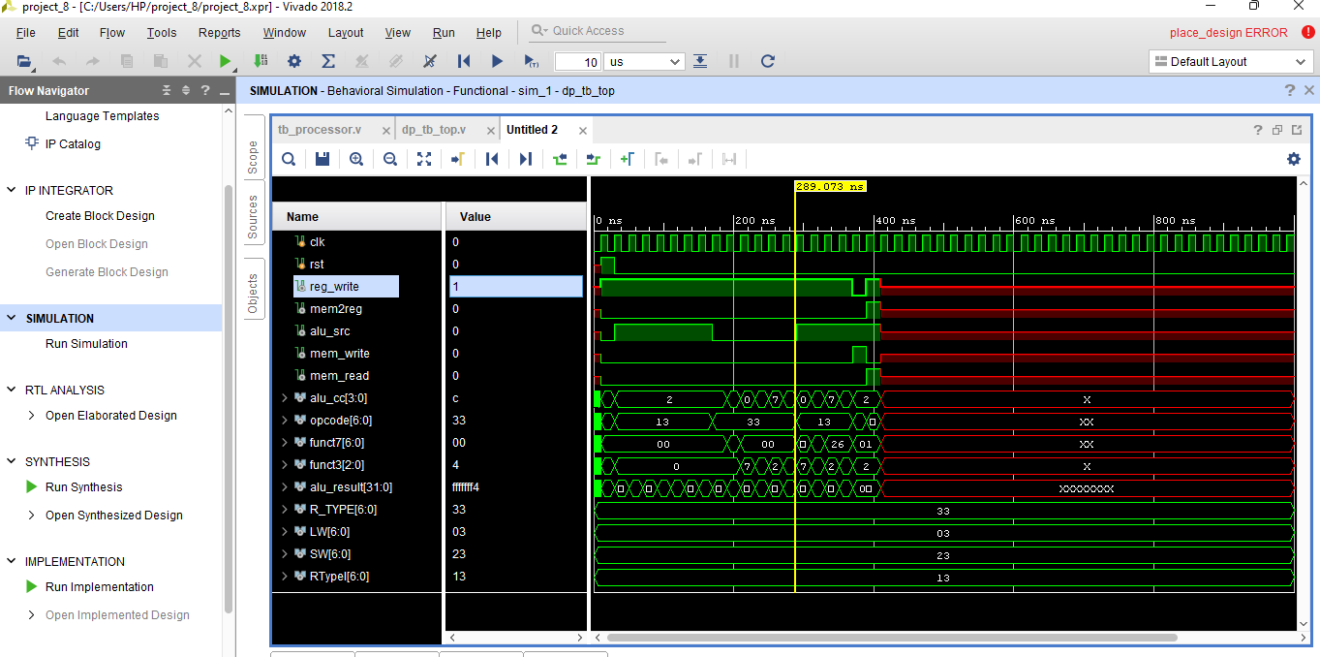Select the Zoom Fit icon in waveform toolbar
The width and height of the screenshot is (1320, 657).
[424, 159]
